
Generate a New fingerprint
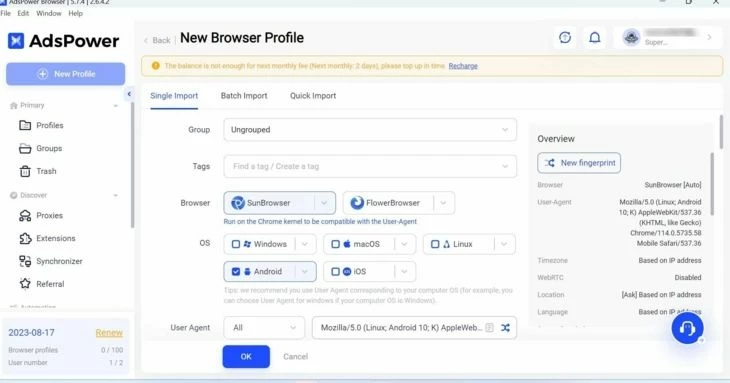[x=579, y=163]
